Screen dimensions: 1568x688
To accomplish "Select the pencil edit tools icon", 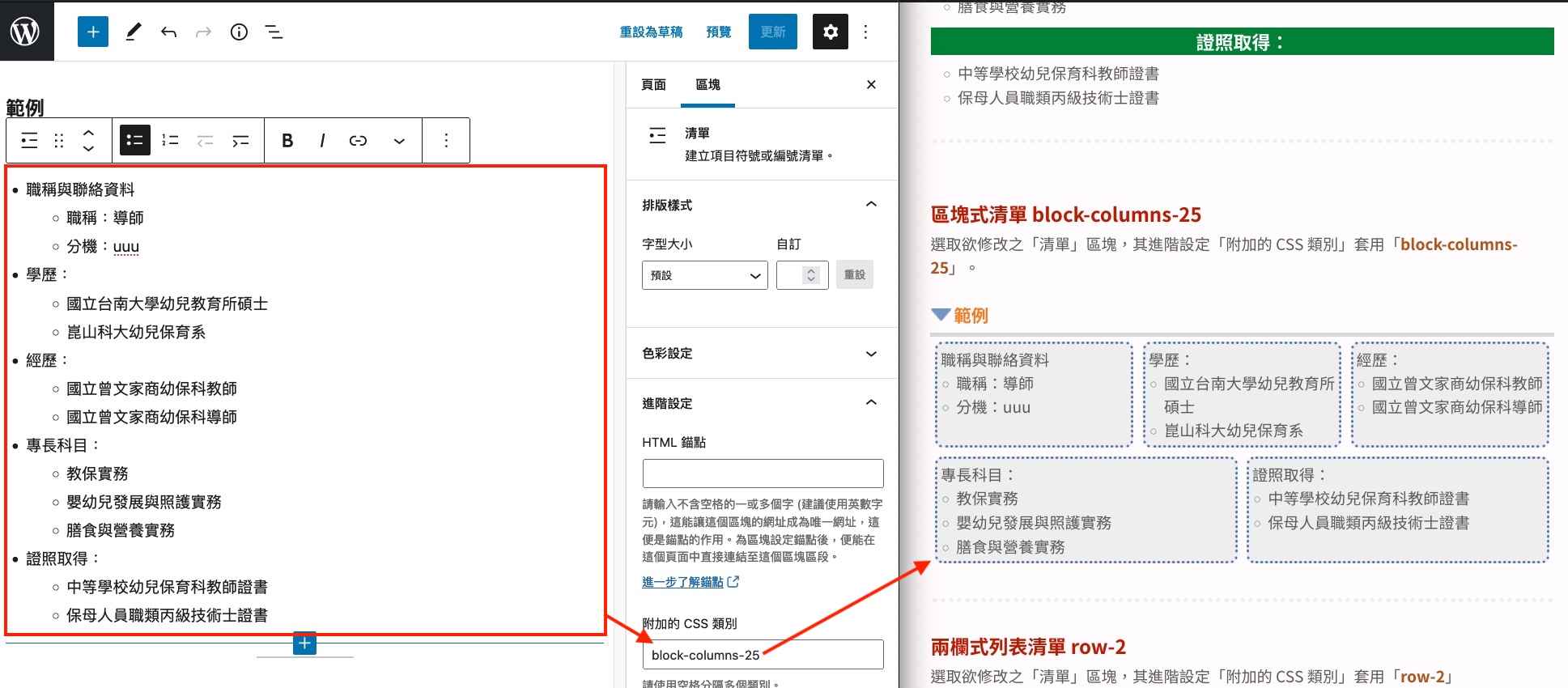I will (x=134, y=32).
